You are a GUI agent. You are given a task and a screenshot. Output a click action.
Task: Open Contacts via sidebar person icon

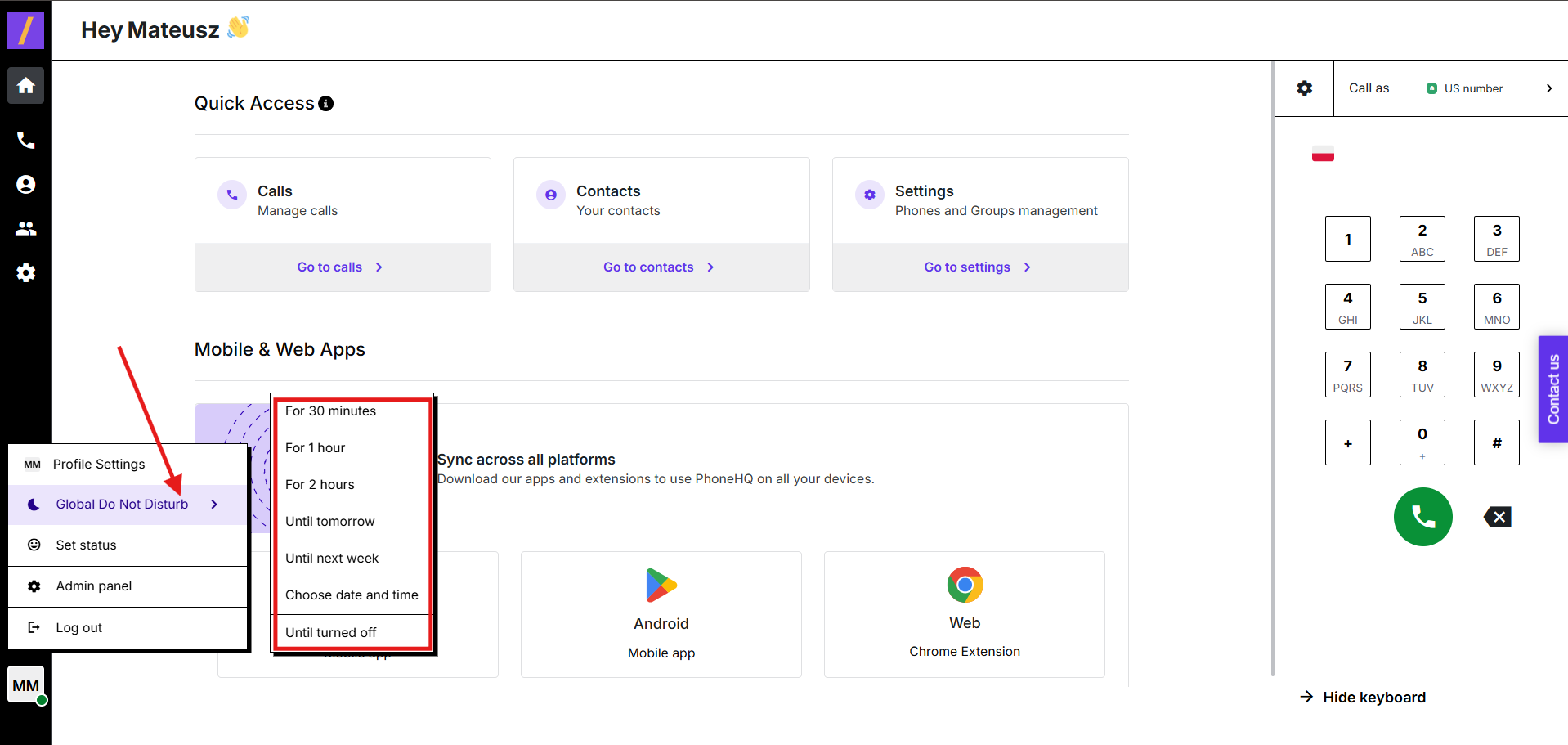pyautogui.click(x=26, y=185)
